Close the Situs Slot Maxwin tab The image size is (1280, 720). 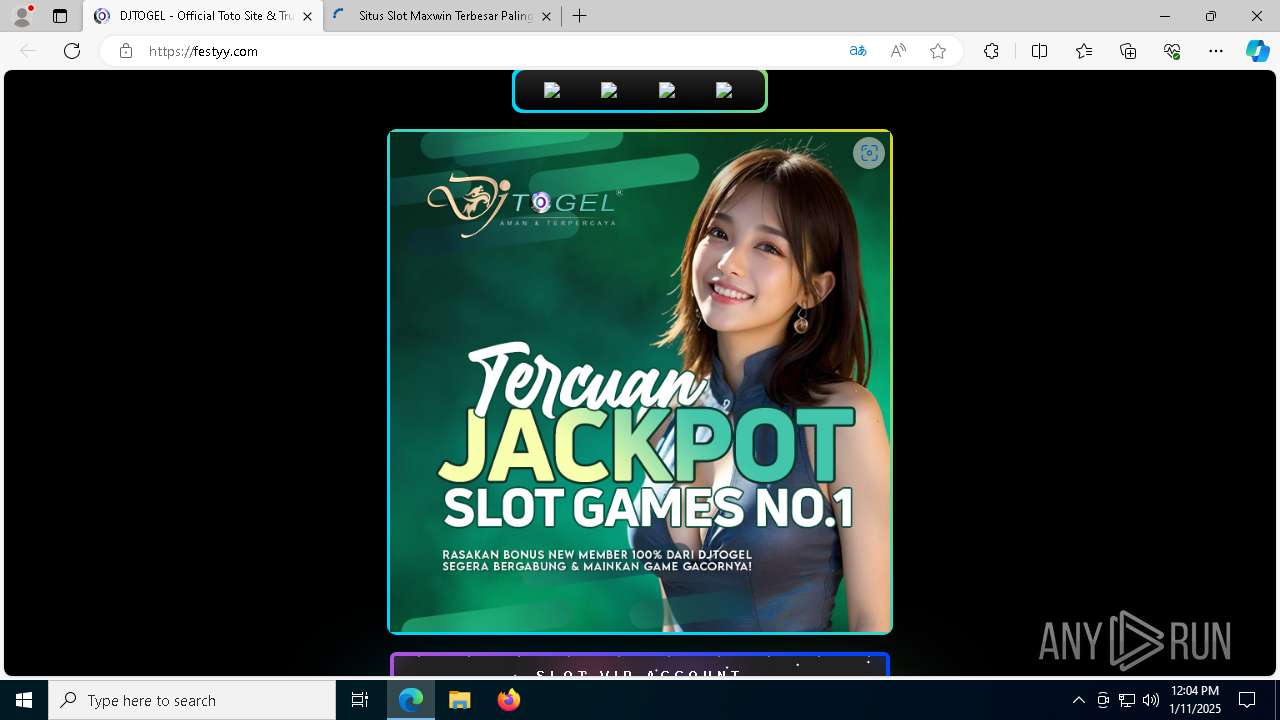click(x=546, y=16)
